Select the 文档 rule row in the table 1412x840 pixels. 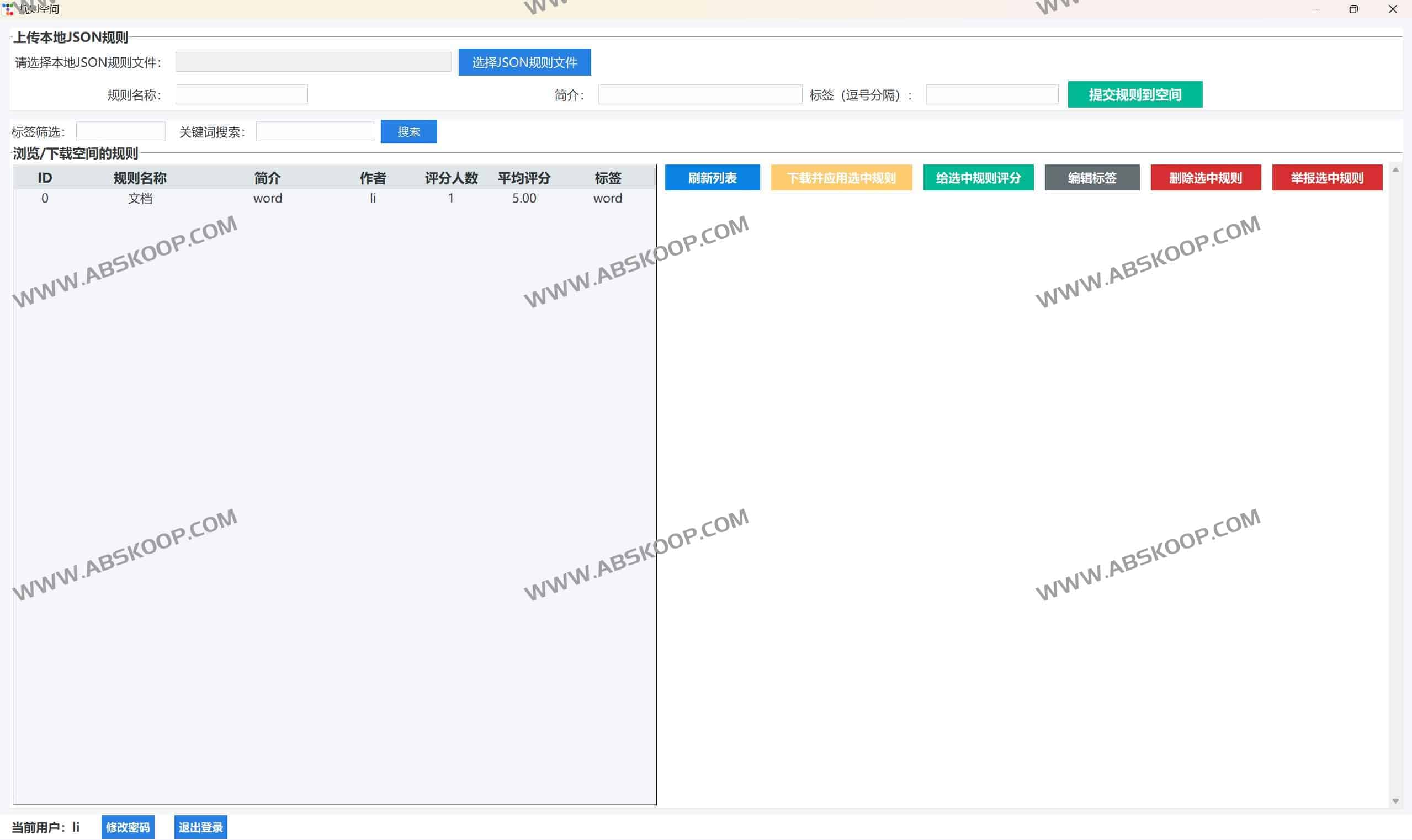tap(140, 198)
